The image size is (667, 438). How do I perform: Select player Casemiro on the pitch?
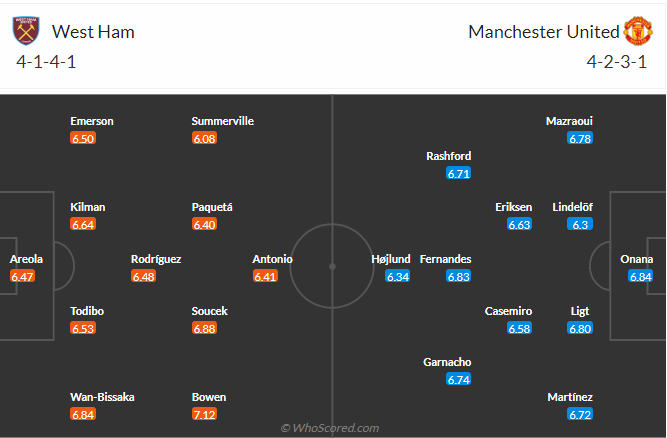click(x=508, y=311)
